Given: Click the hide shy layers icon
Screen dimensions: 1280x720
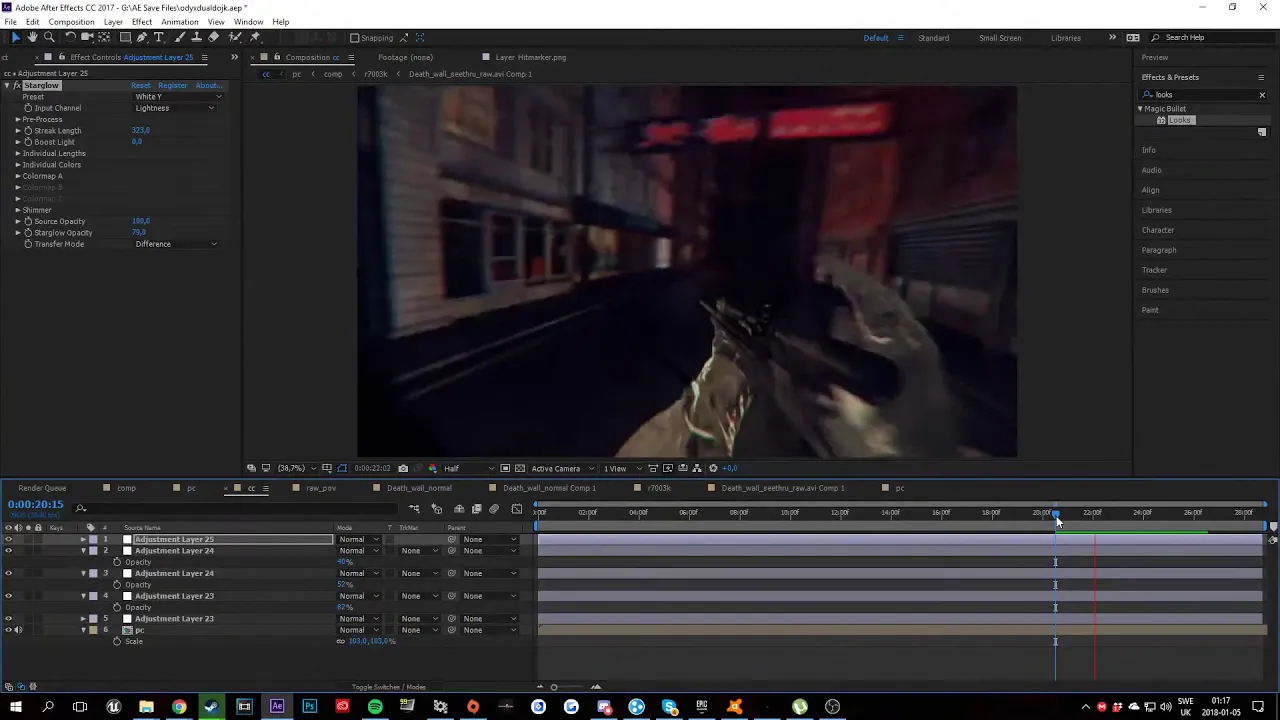Looking at the screenshot, I should point(459,509).
